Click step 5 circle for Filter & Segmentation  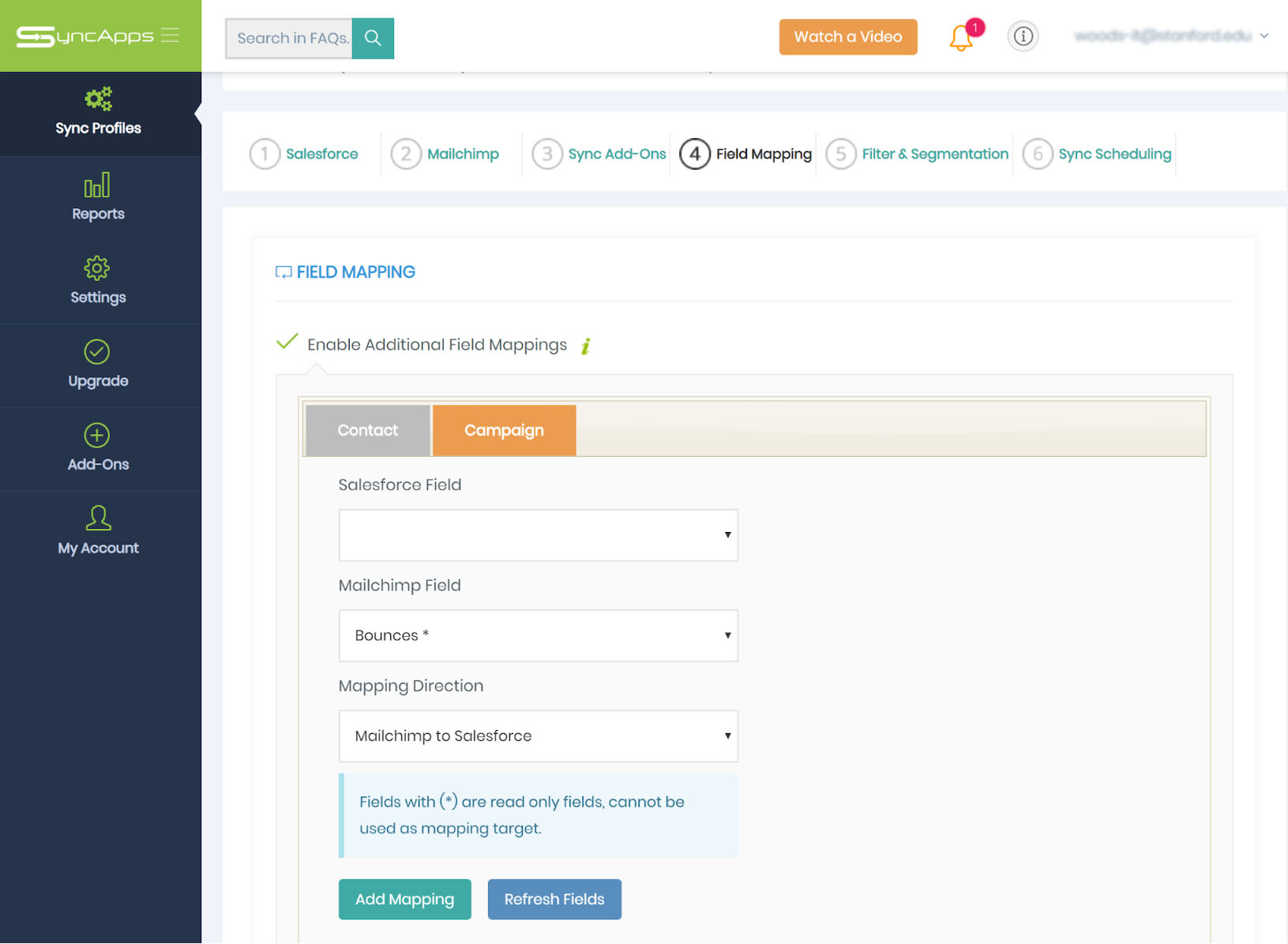tap(841, 154)
